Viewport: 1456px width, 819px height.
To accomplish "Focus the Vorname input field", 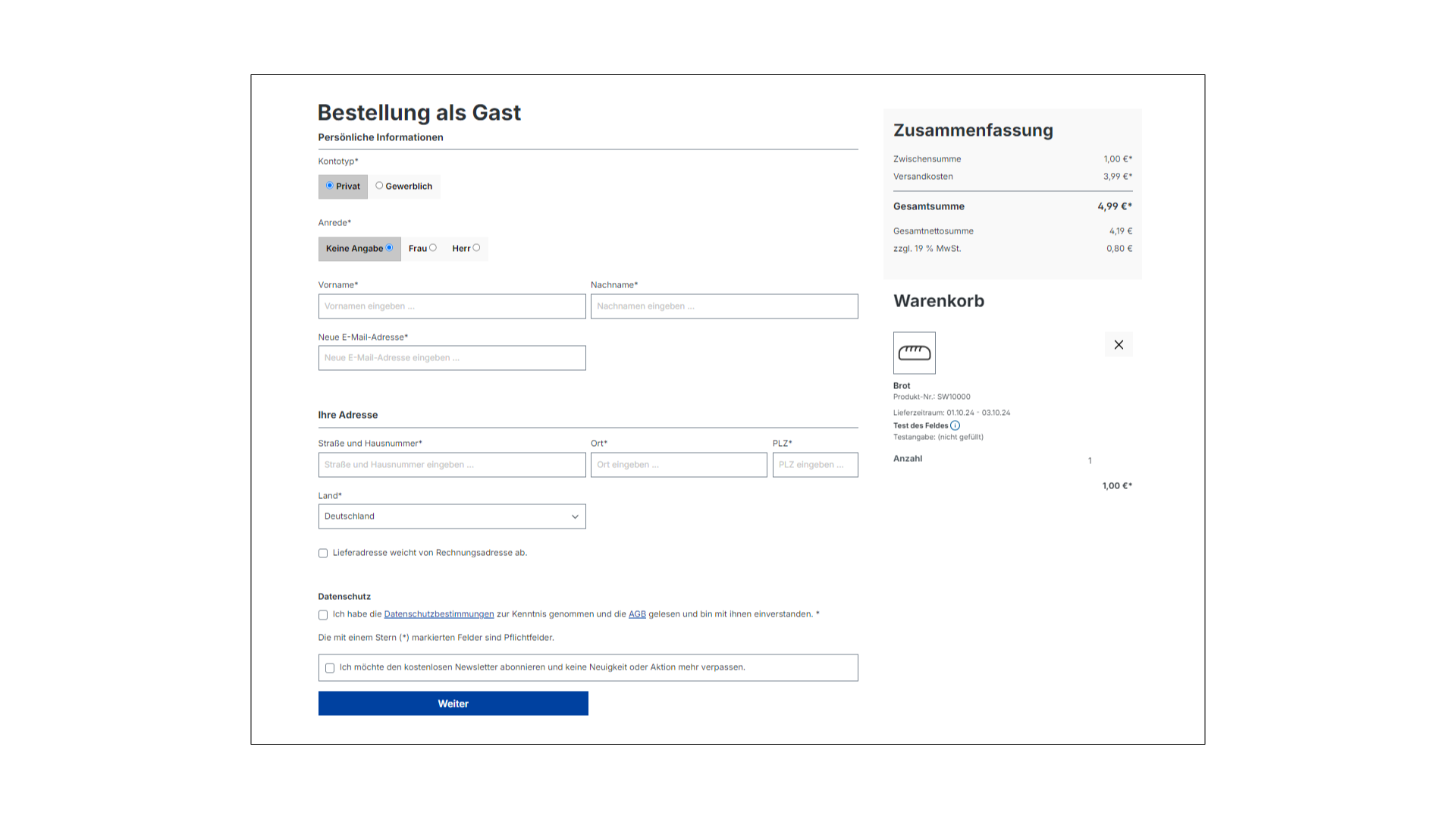I will 452,306.
